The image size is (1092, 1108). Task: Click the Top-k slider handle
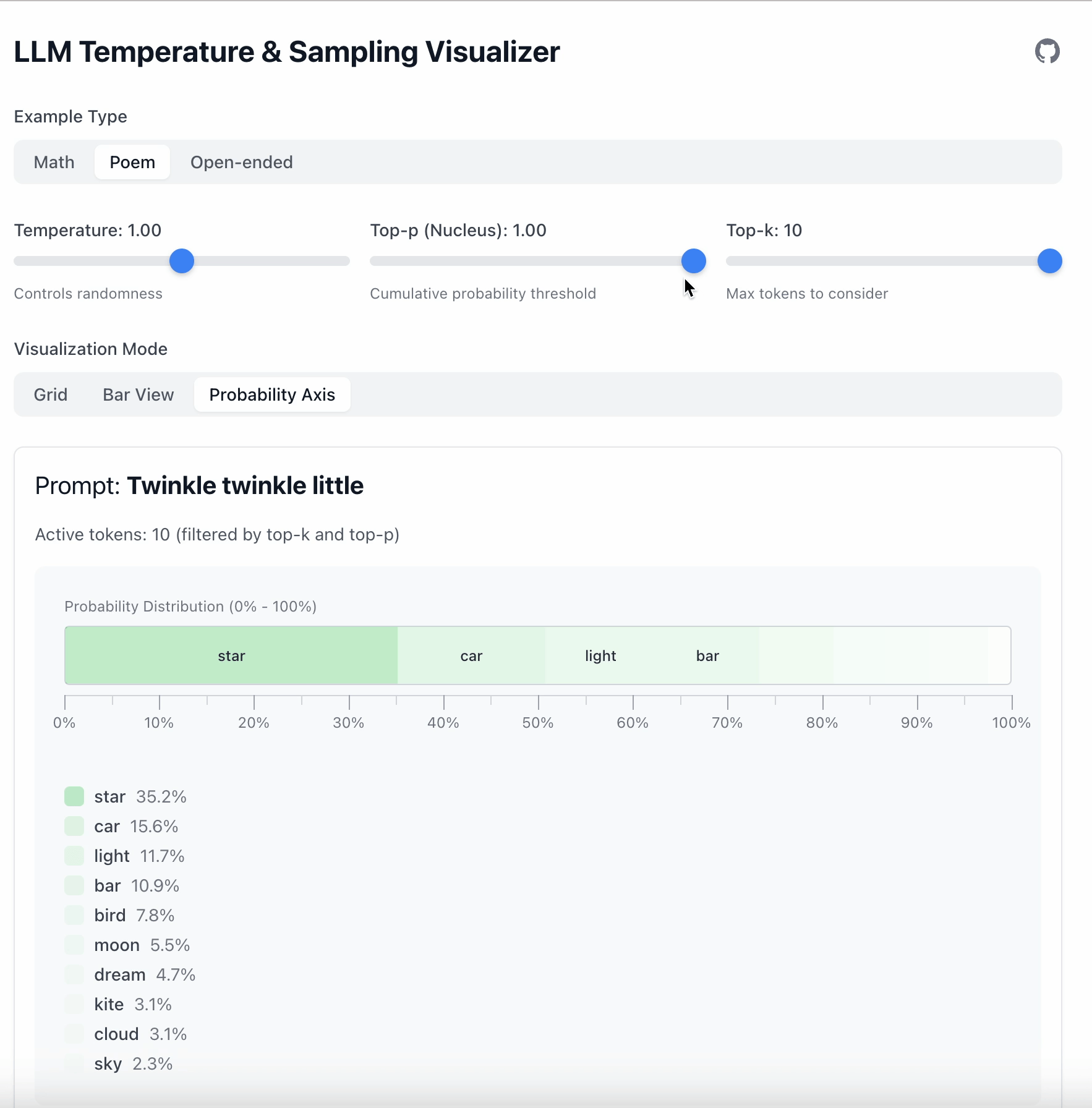coord(1049,261)
